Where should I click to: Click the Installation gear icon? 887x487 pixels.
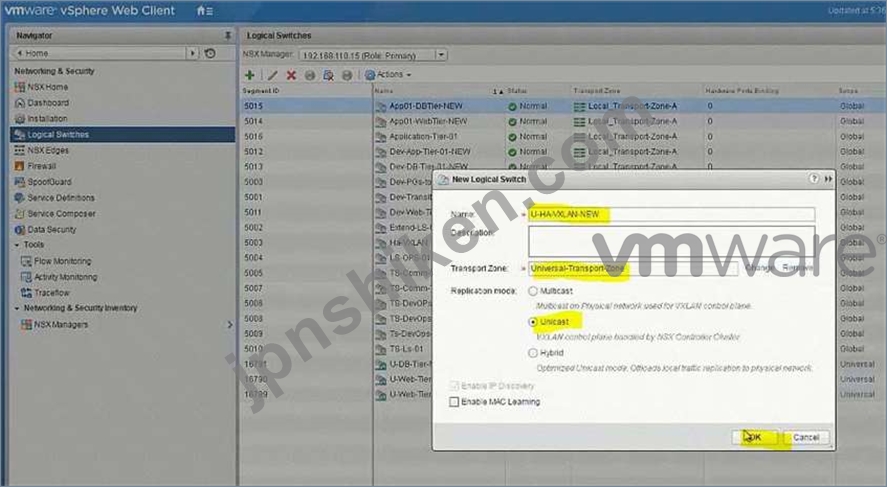coord(20,119)
